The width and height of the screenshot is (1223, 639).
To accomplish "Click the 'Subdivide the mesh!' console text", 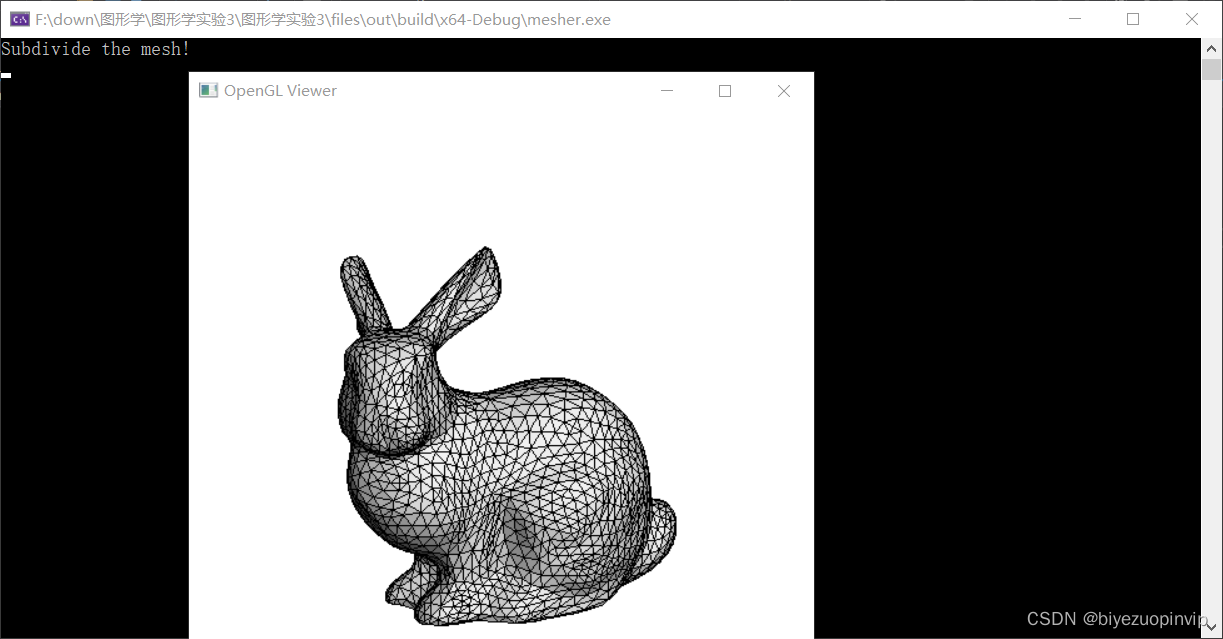I will (95, 49).
